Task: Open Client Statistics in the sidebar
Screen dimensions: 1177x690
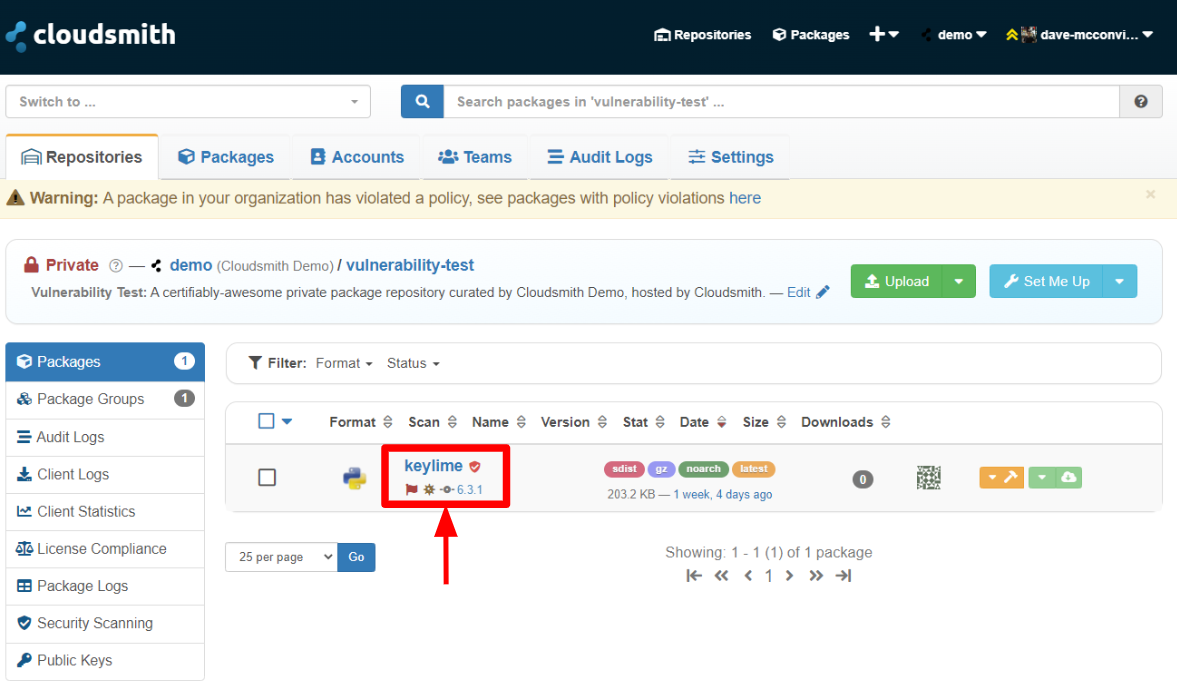Action: pos(105,511)
